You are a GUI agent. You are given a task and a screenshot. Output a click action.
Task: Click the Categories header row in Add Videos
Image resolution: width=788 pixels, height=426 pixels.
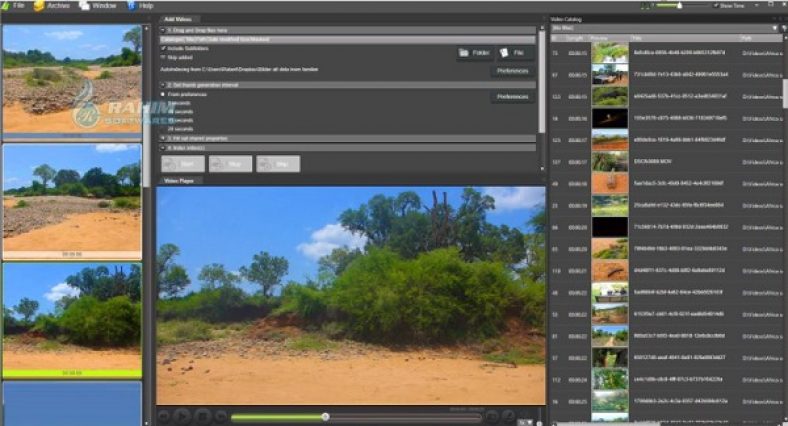click(x=347, y=39)
